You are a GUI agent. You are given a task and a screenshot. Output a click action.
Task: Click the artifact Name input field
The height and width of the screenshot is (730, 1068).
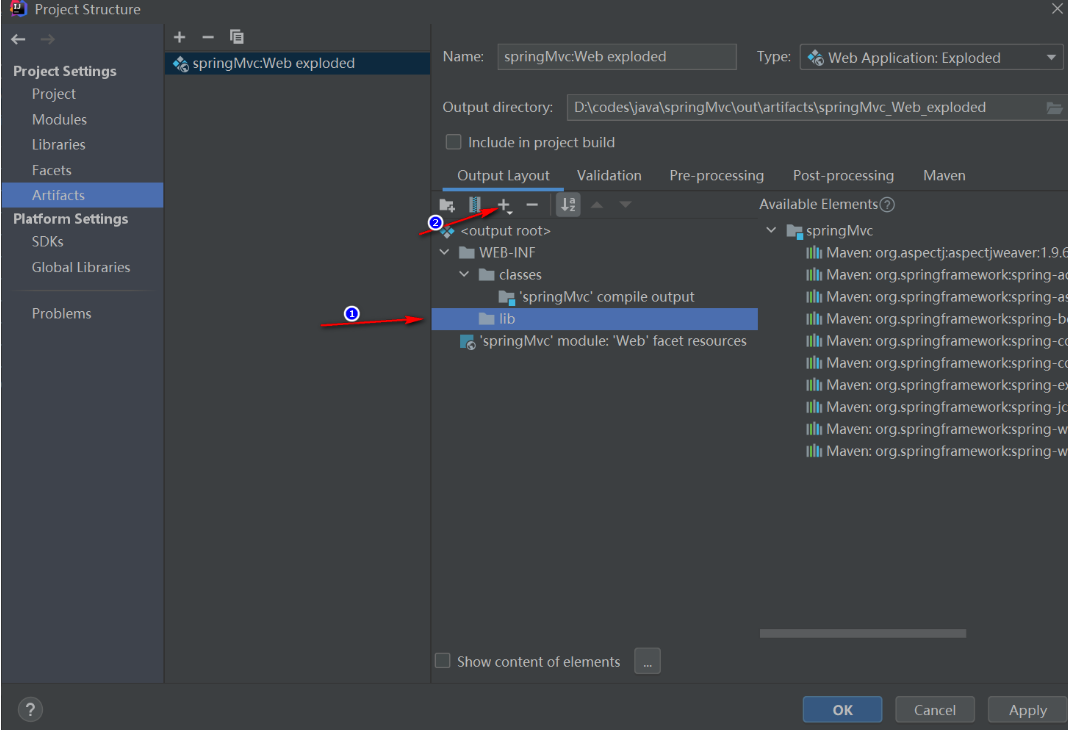pos(616,57)
